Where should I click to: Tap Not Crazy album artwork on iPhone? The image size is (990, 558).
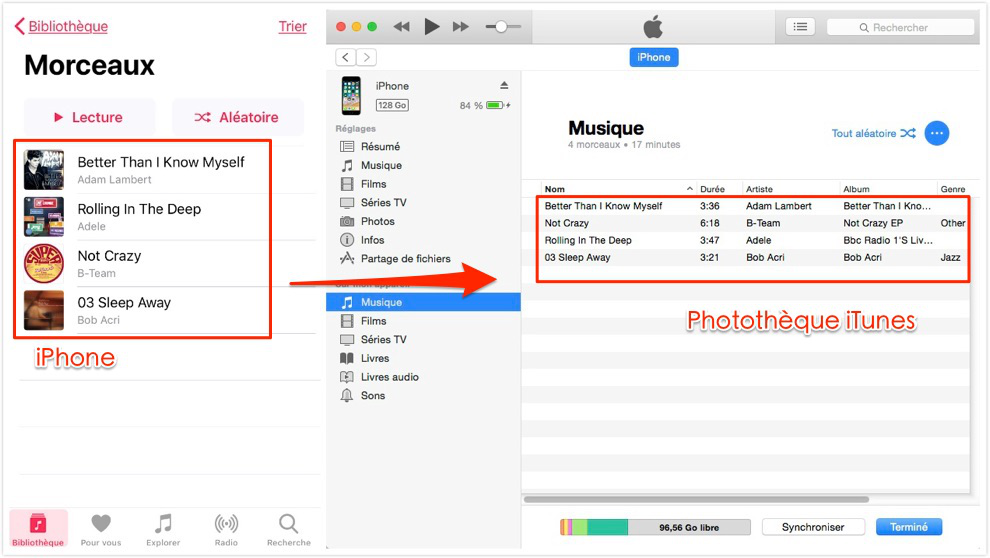click(x=44, y=263)
